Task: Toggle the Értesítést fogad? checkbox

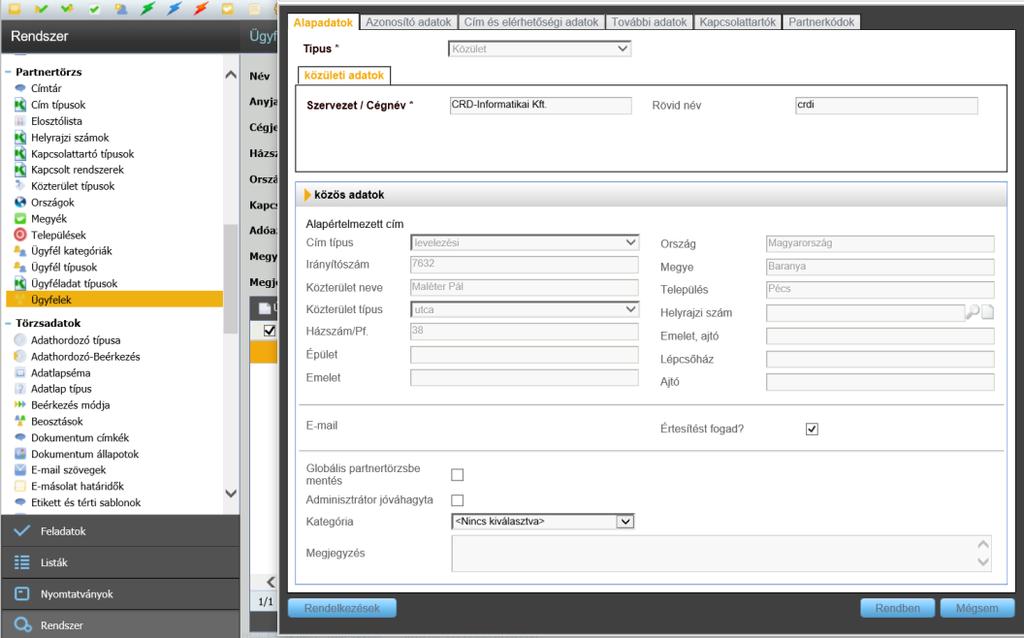Action: pos(812,429)
